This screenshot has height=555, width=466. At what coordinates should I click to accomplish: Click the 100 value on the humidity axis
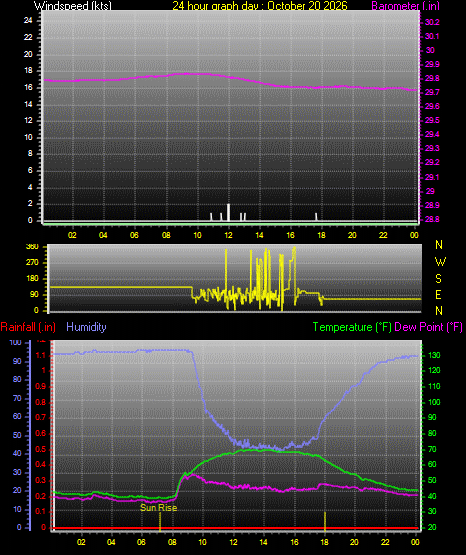point(16,342)
